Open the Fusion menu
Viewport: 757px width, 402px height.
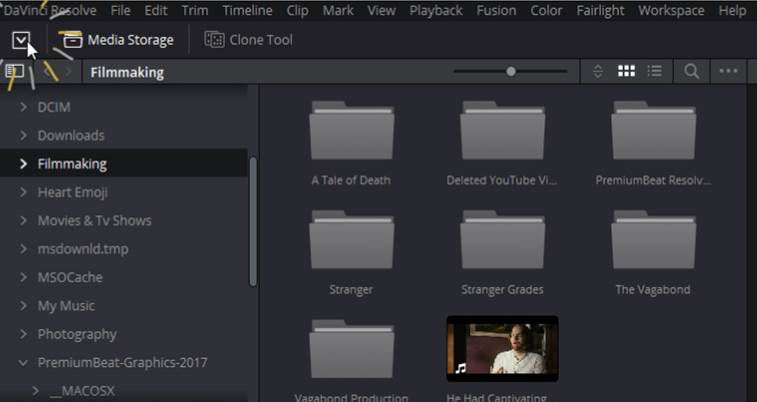[496, 10]
